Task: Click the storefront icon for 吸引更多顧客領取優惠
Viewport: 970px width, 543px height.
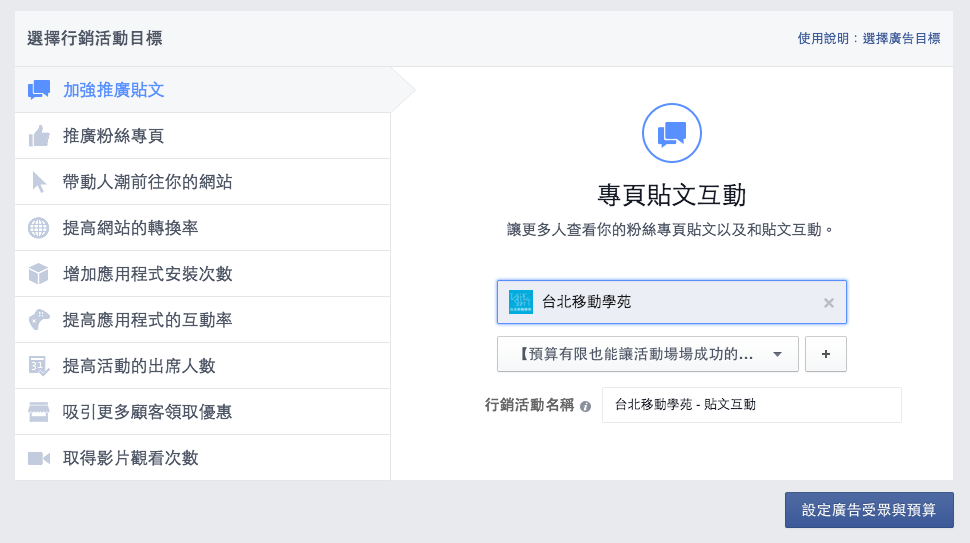Action: pos(38,412)
